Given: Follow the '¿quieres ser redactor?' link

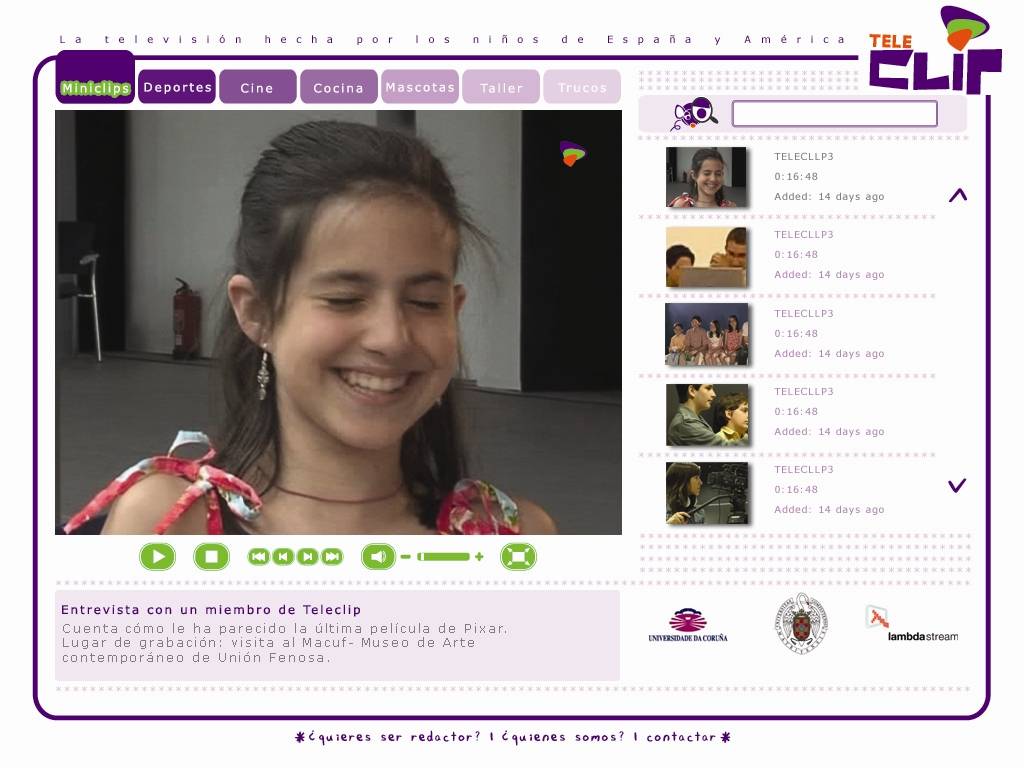Looking at the screenshot, I should [x=394, y=737].
